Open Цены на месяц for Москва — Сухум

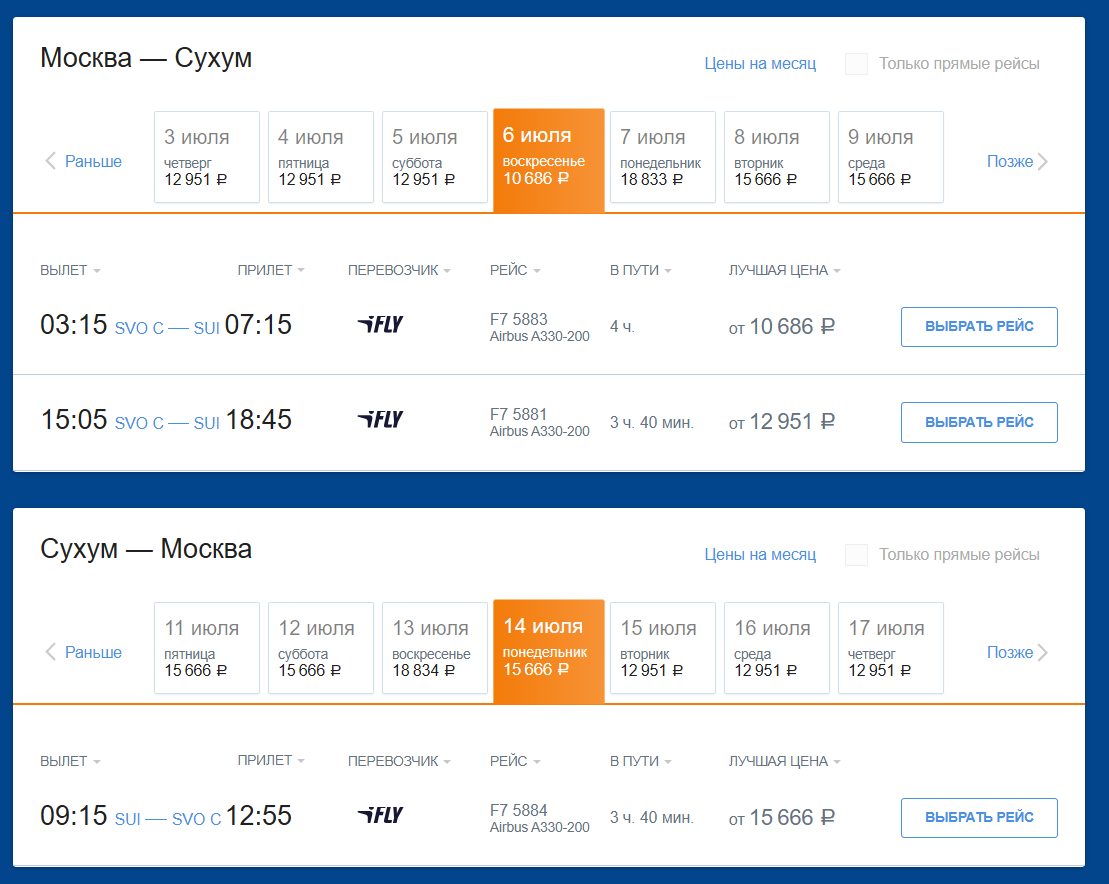760,64
